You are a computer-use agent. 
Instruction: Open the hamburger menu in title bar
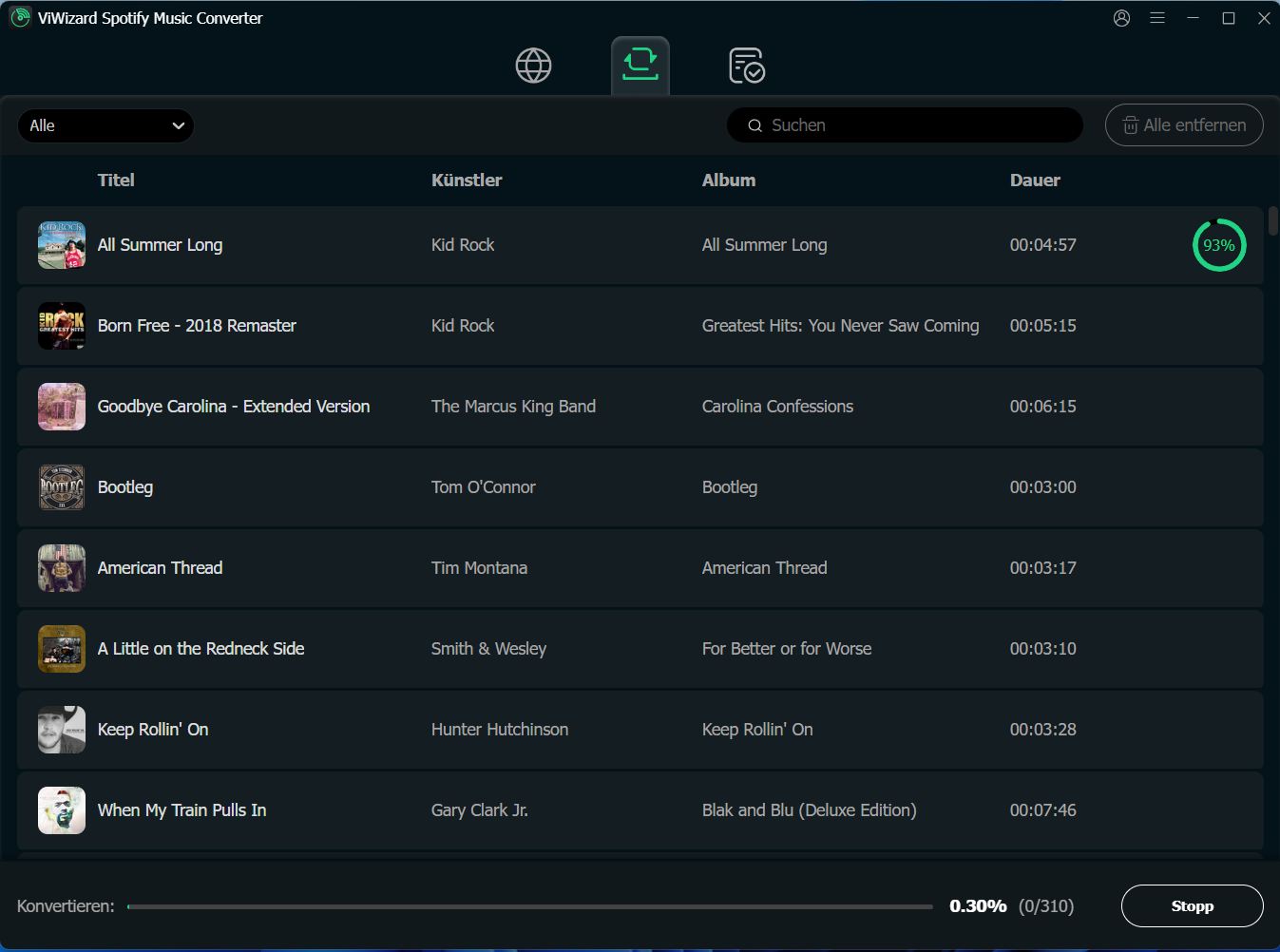pyautogui.click(x=1157, y=18)
